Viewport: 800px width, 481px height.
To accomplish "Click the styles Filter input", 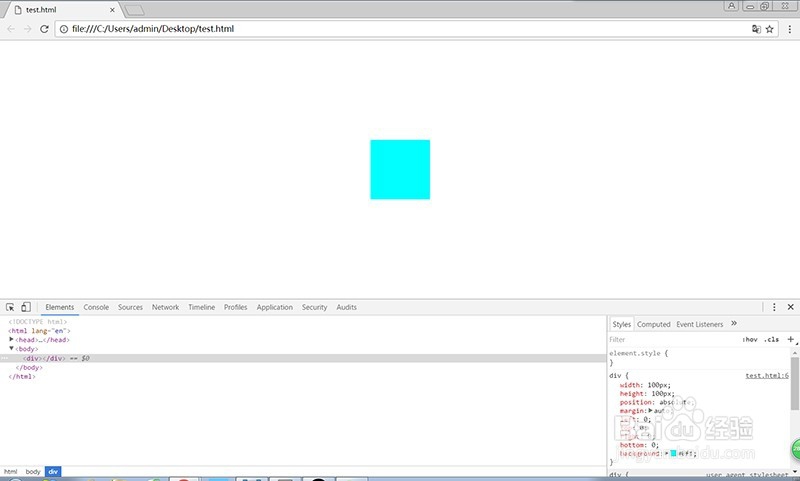I will pyautogui.click(x=672, y=340).
